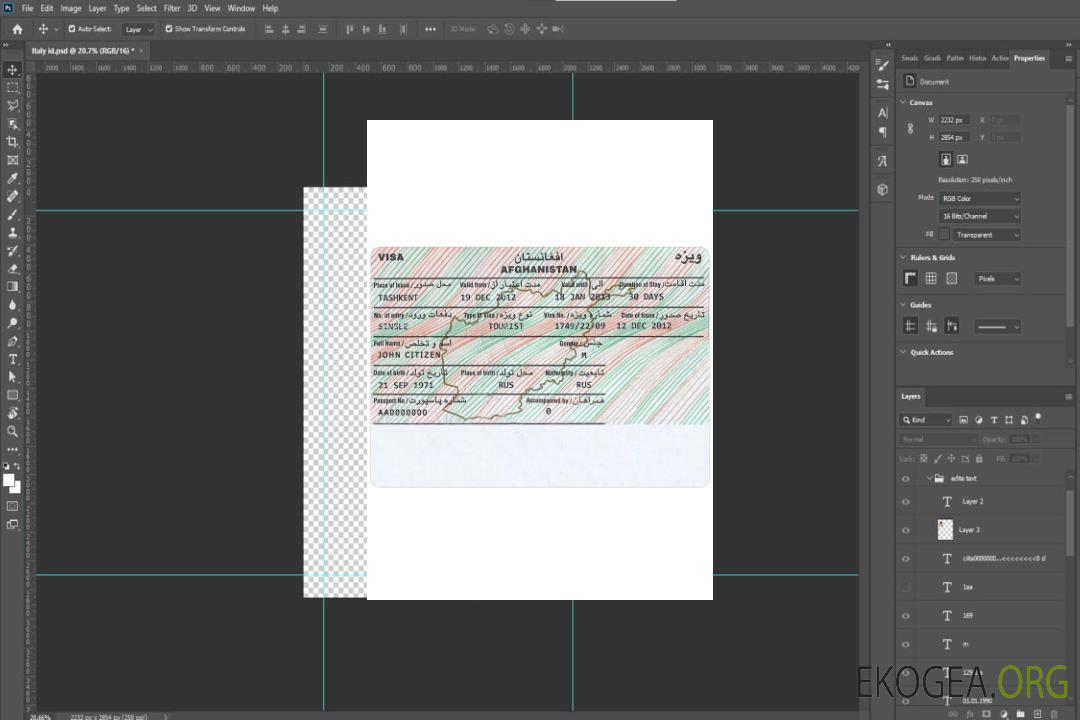Click the canvas width input field
The height and width of the screenshot is (720, 1080).
[954, 120]
